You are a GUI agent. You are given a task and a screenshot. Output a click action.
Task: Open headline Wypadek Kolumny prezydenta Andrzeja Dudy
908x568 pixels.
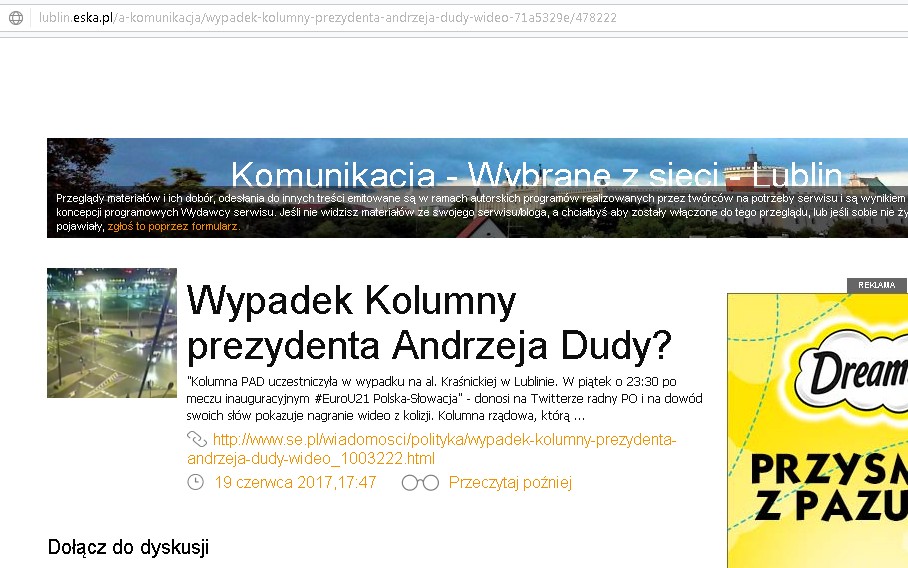(429, 323)
